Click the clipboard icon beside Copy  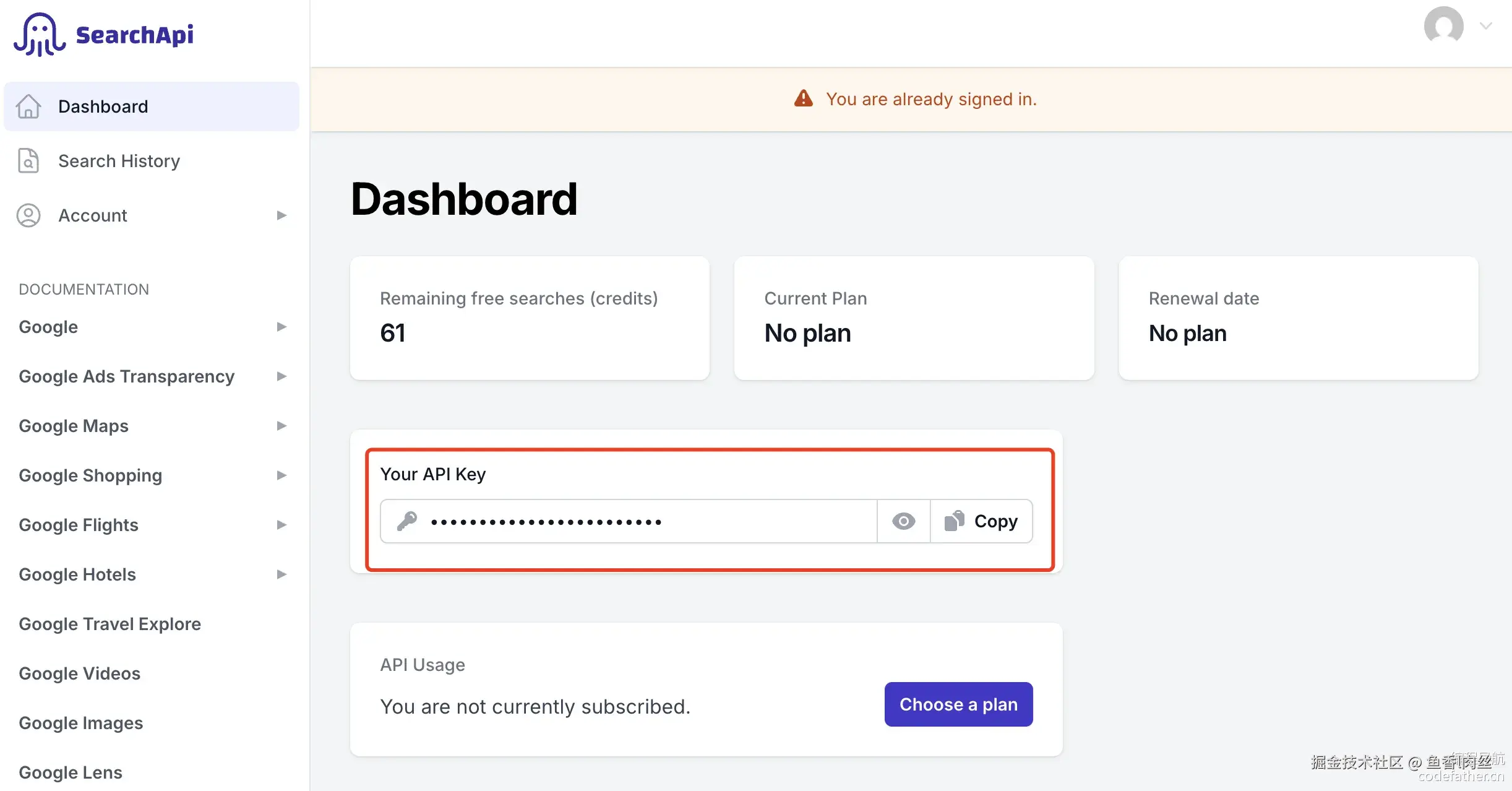coord(954,521)
